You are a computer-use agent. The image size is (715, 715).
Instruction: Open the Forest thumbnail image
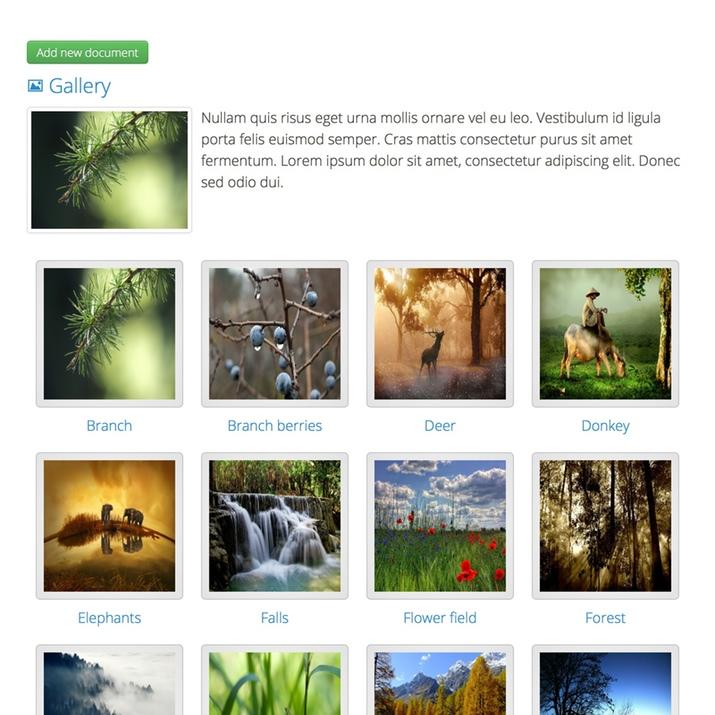click(606, 526)
